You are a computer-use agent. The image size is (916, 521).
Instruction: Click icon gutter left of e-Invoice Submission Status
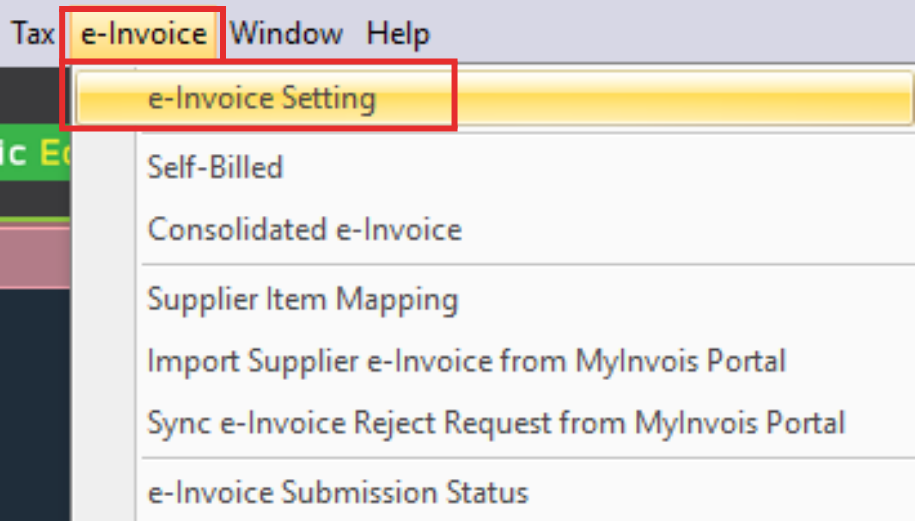tap(103, 492)
